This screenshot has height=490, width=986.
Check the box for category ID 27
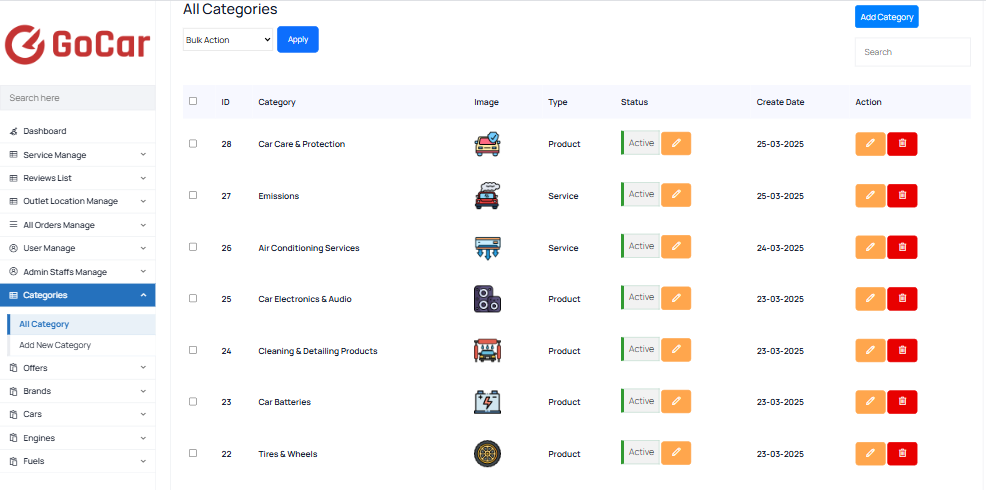pyautogui.click(x=193, y=195)
